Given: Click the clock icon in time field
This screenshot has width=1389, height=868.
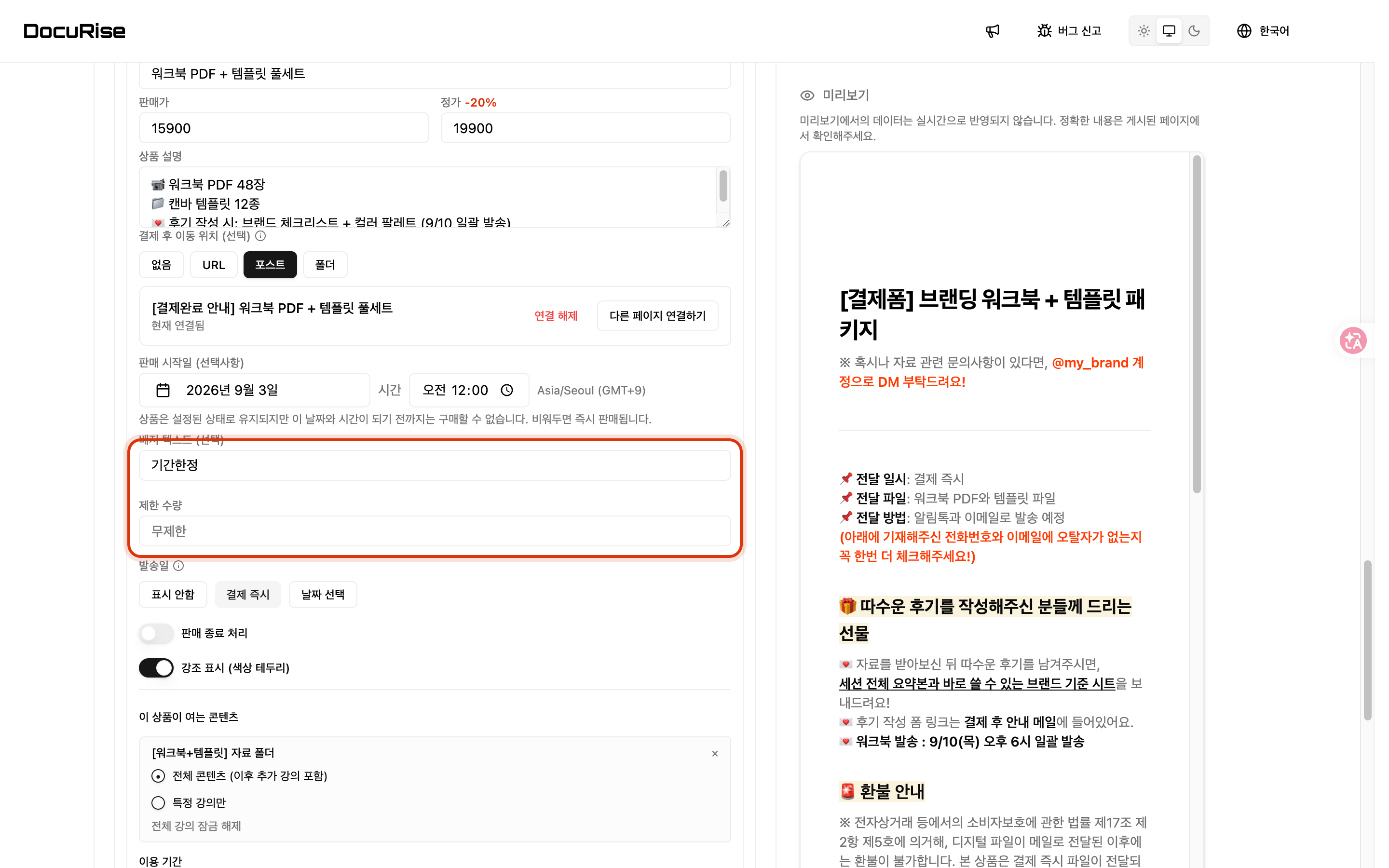Looking at the screenshot, I should tap(507, 391).
